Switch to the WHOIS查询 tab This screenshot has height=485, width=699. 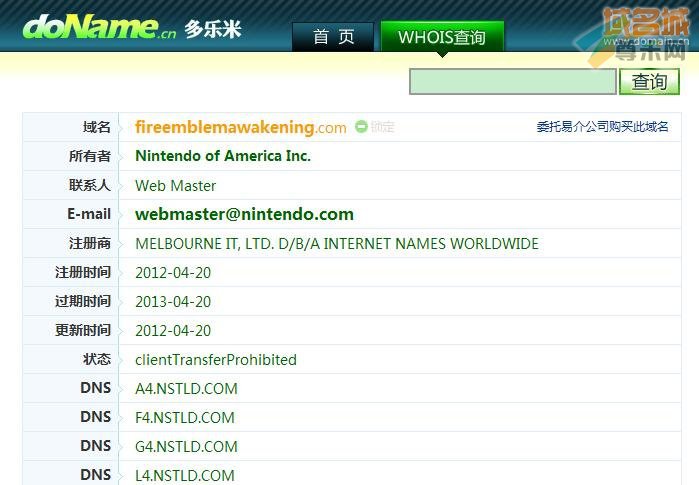[442, 37]
